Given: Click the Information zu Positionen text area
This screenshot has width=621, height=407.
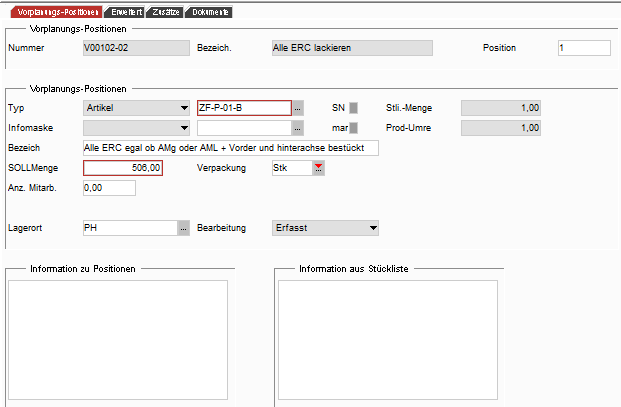Looking at the screenshot, I should pos(118,340).
